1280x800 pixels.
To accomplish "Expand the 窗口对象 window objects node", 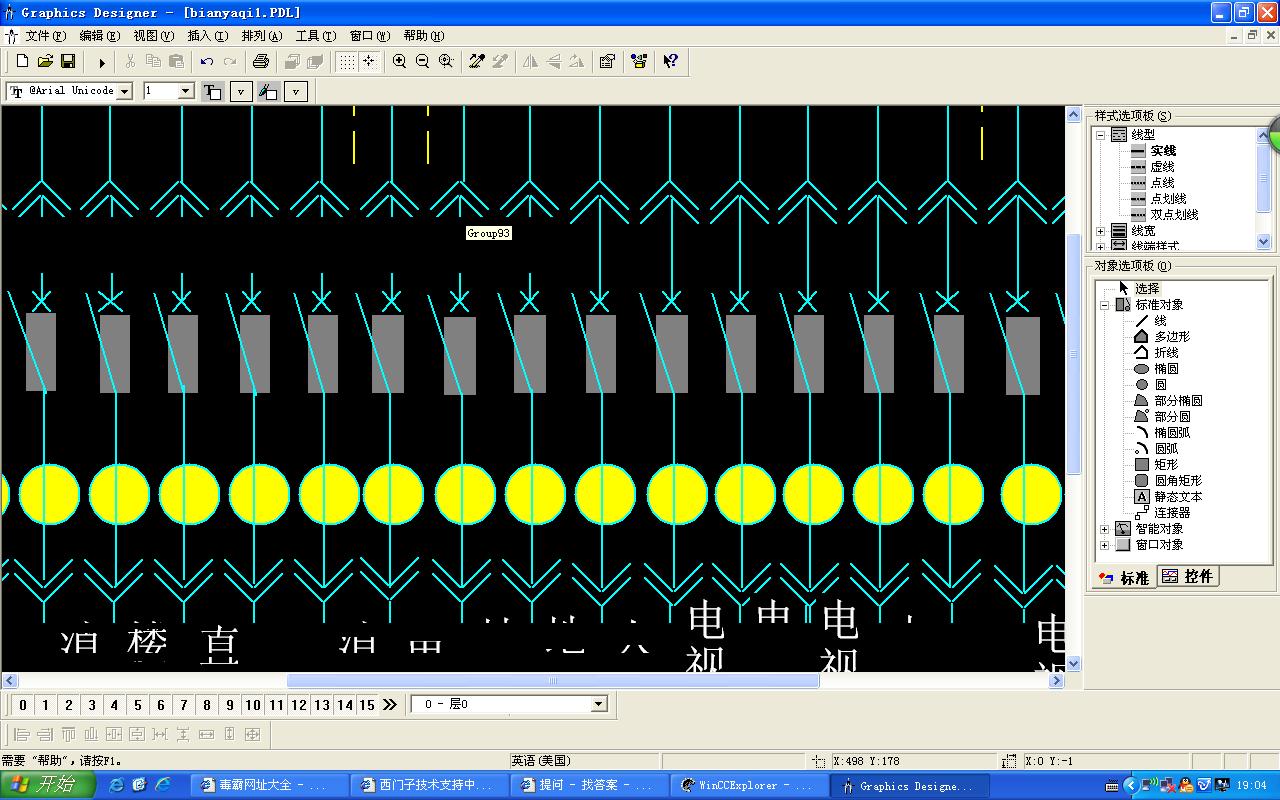I will (1104, 545).
